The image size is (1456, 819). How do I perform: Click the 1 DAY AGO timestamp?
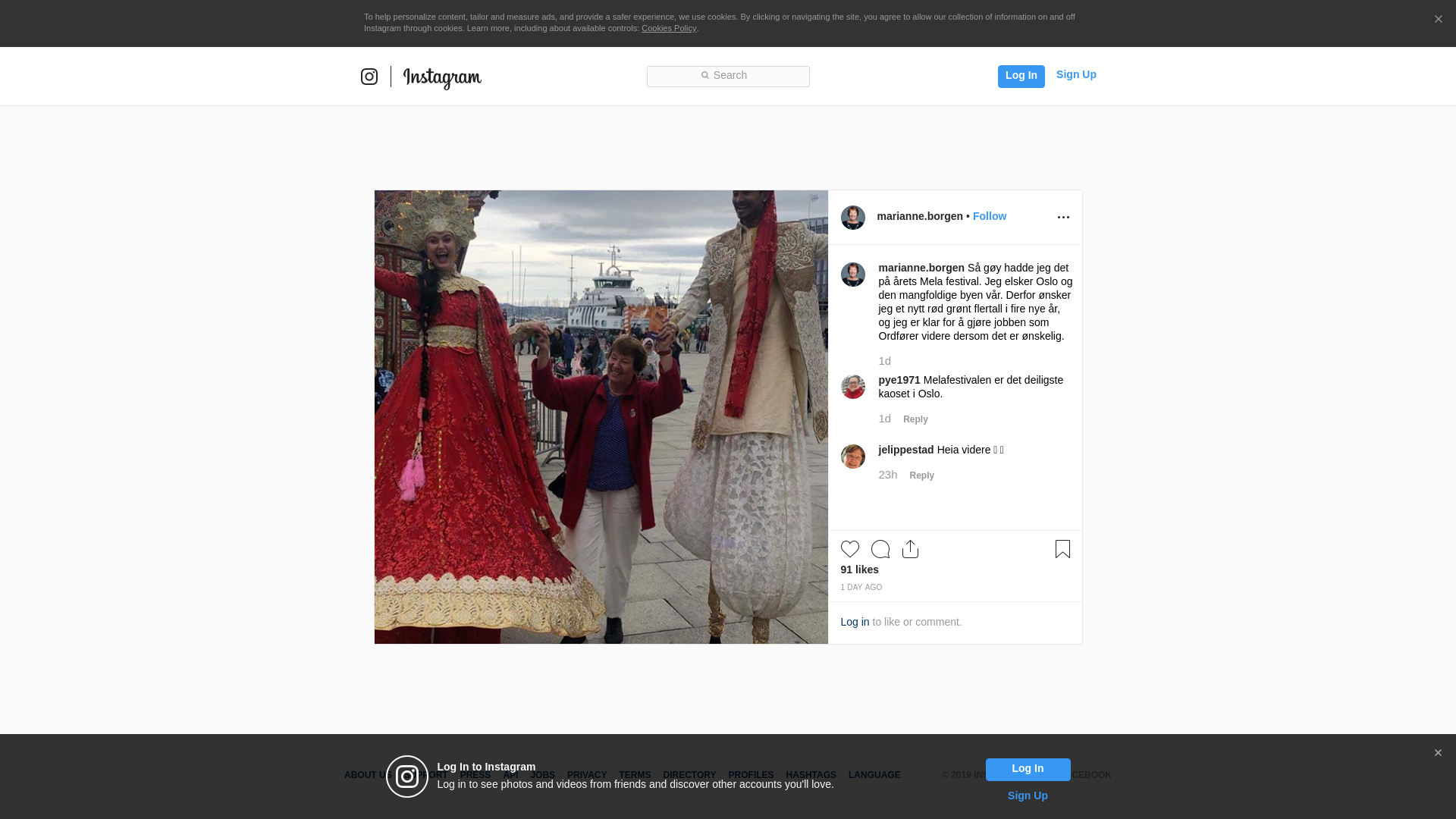pos(861,588)
